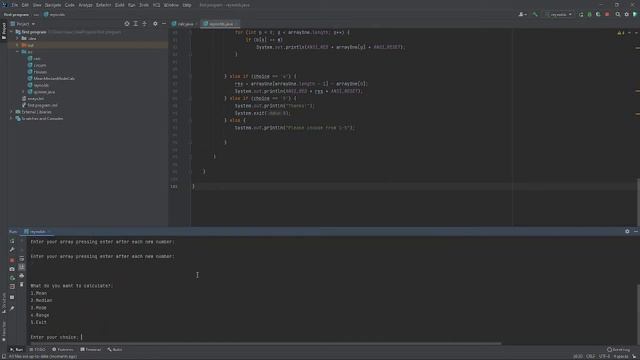Click the wrench icon in Run panel sidebar
The height and width of the screenshot is (360, 640).
tap(12, 250)
